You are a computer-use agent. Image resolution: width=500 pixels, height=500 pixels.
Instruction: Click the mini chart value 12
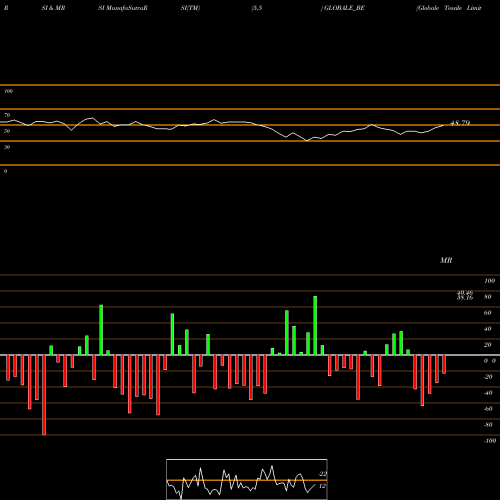coord(322,486)
